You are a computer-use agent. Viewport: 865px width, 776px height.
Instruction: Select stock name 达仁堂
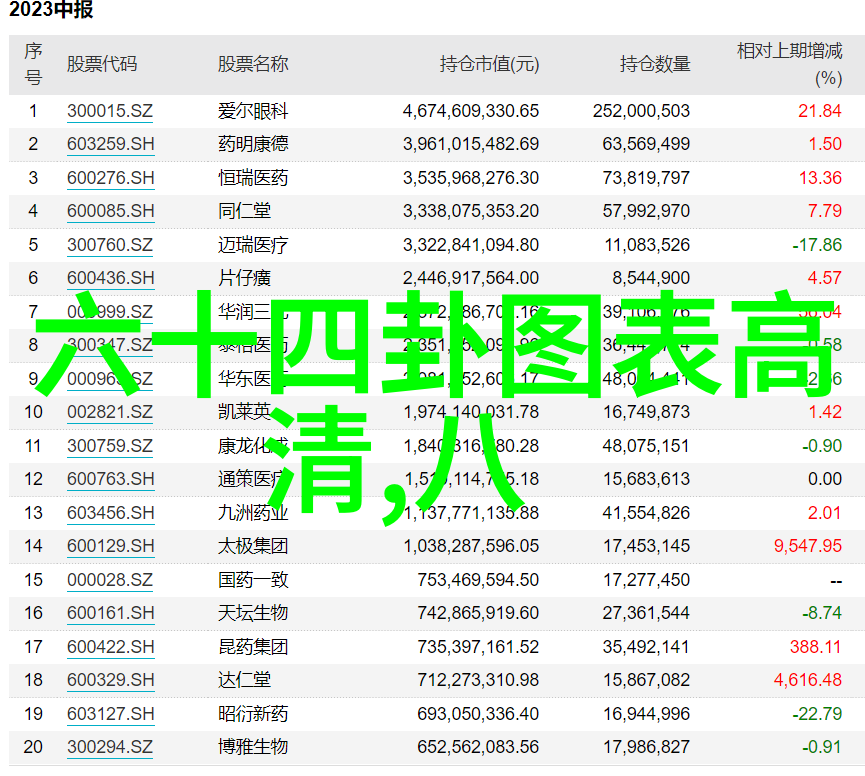[244, 680]
